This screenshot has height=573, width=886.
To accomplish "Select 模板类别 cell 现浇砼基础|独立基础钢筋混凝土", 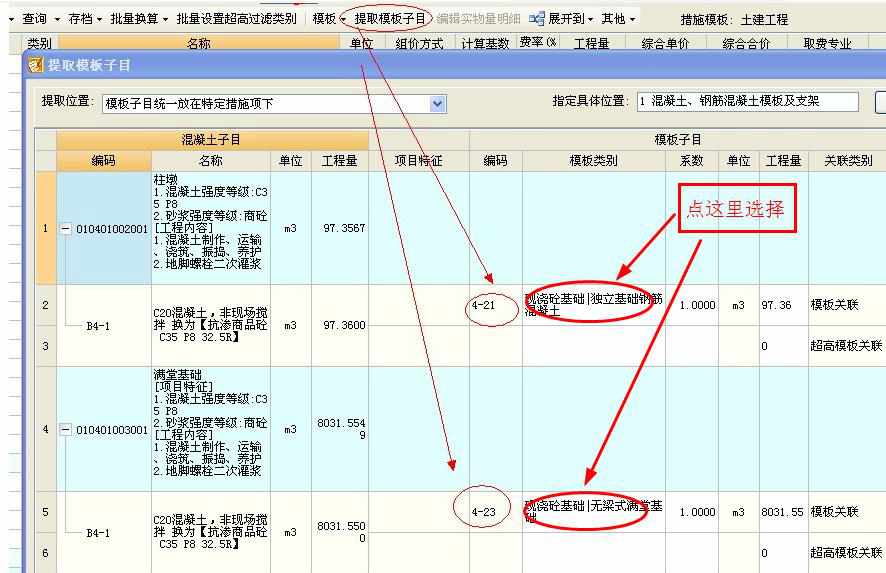I will (x=593, y=305).
